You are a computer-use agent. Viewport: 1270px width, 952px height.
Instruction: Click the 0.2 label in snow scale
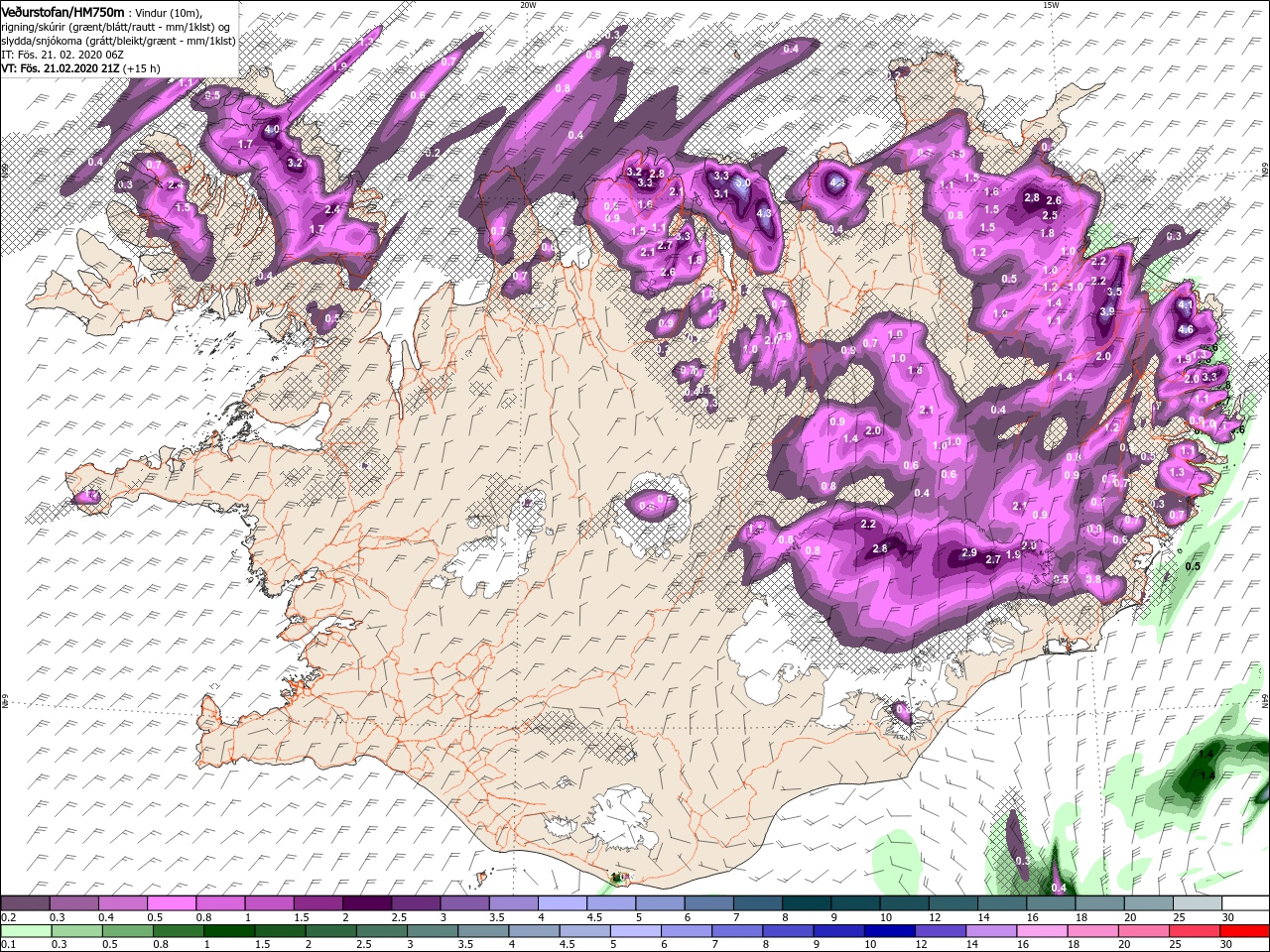pyautogui.click(x=10, y=917)
